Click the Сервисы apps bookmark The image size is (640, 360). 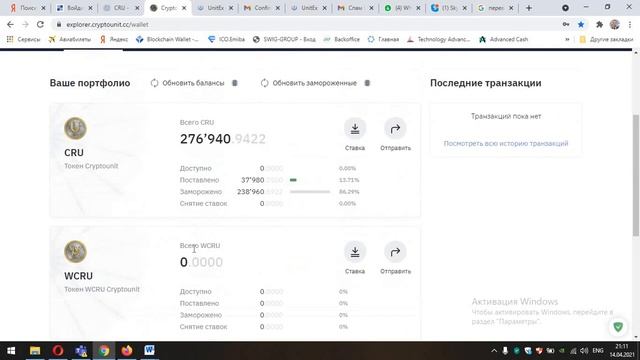click(x=23, y=39)
